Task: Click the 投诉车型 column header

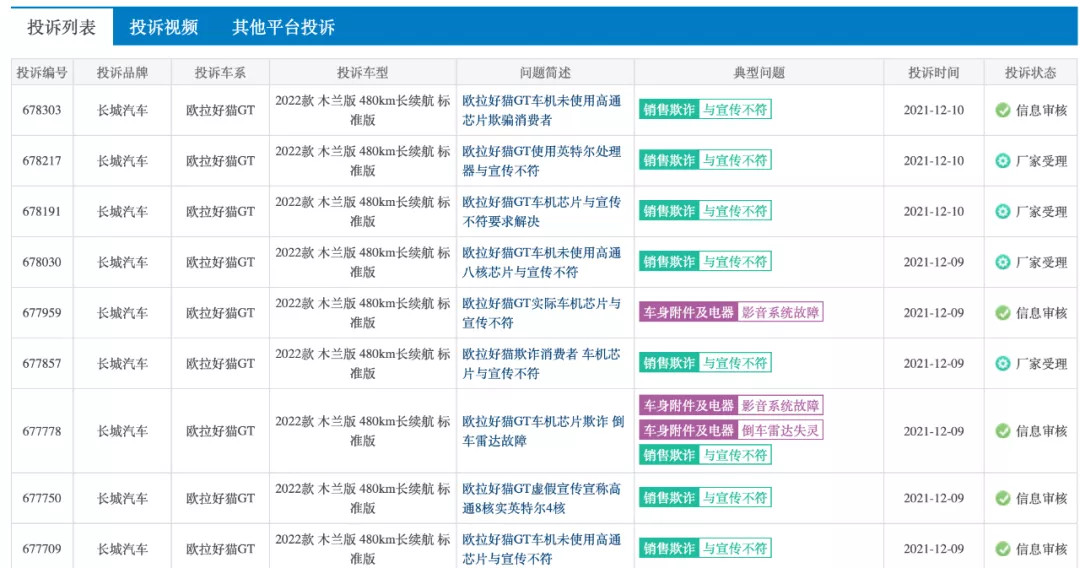Action: (x=362, y=72)
